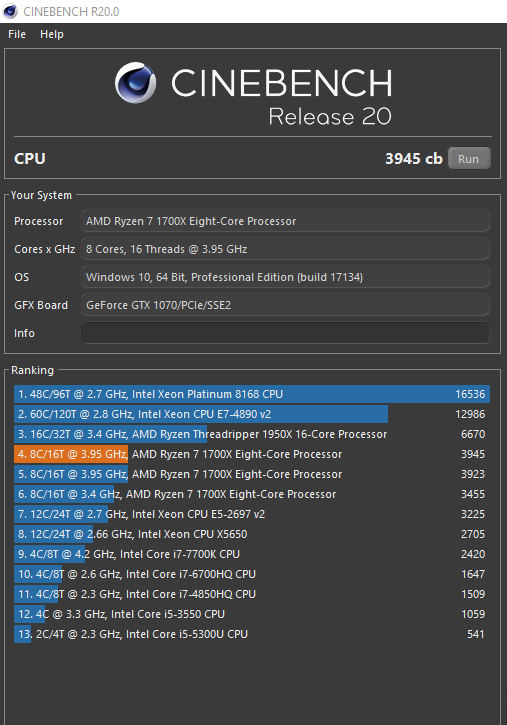Select Xeon E7-4890 v2 ranking row
This screenshot has height=725, width=507.
[252, 414]
